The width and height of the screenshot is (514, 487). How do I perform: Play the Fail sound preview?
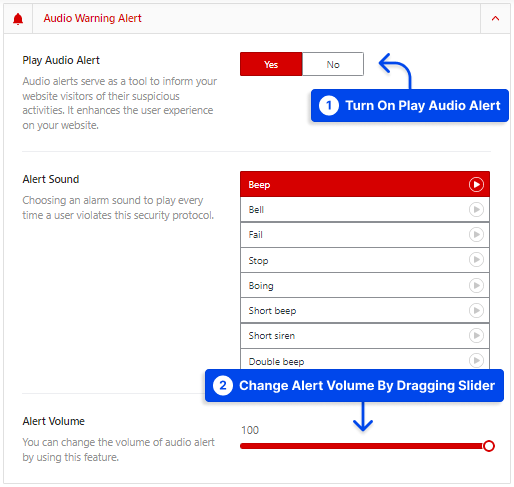click(x=476, y=235)
